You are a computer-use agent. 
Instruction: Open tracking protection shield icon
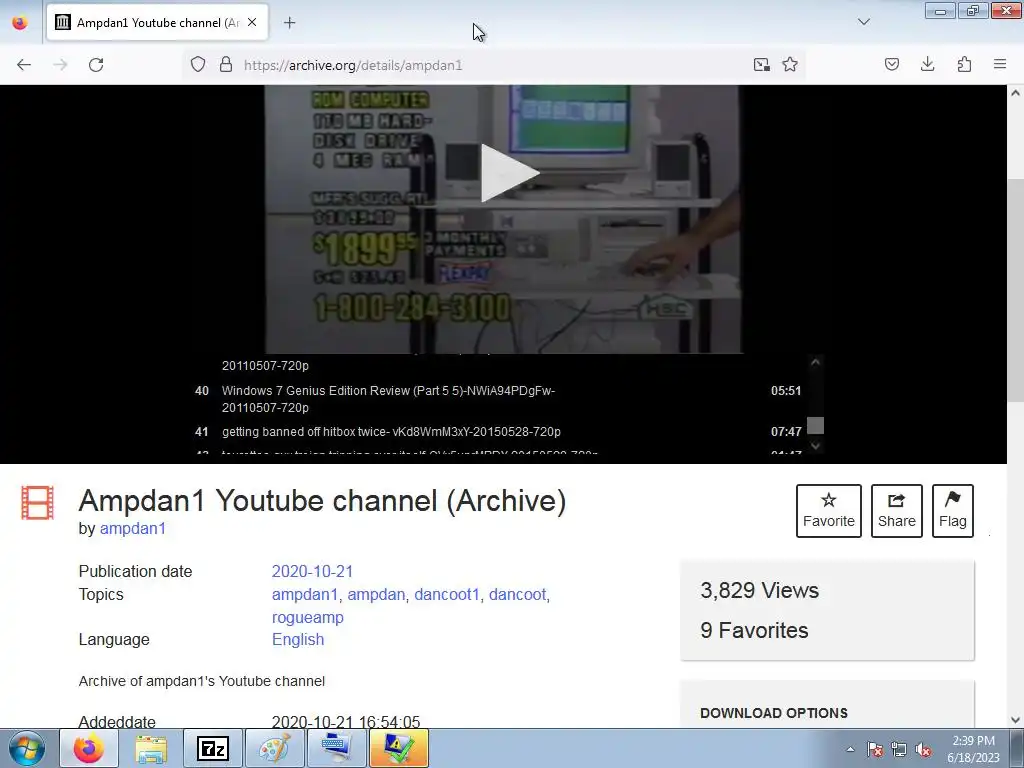click(198, 65)
